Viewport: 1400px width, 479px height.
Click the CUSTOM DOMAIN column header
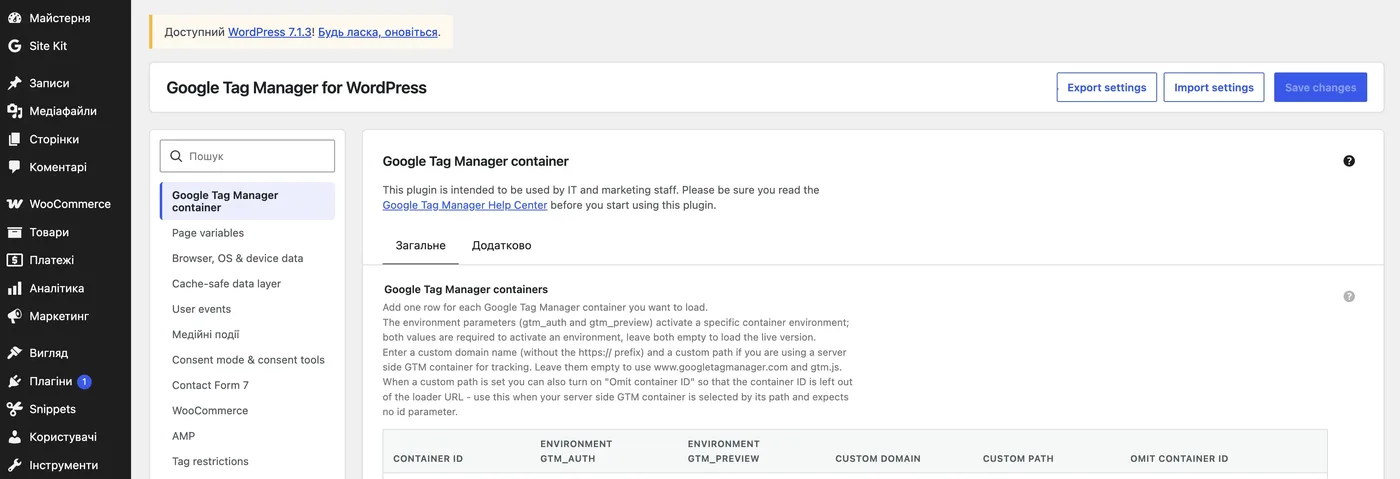coord(878,459)
